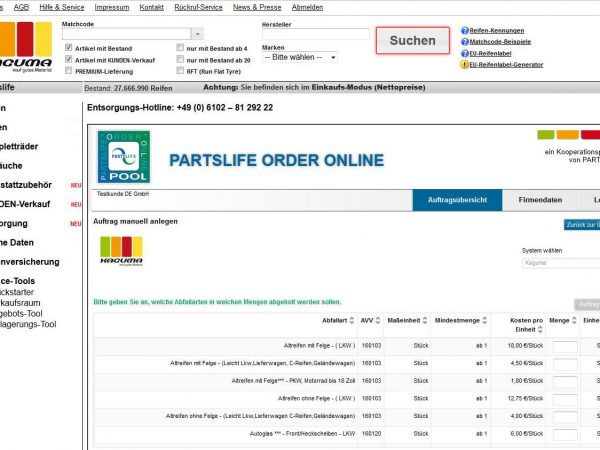Click 'Bestand: 27.666.990 Reifen' status text
The width and height of the screenshot is (600, 450).
[x=128, y=88]
